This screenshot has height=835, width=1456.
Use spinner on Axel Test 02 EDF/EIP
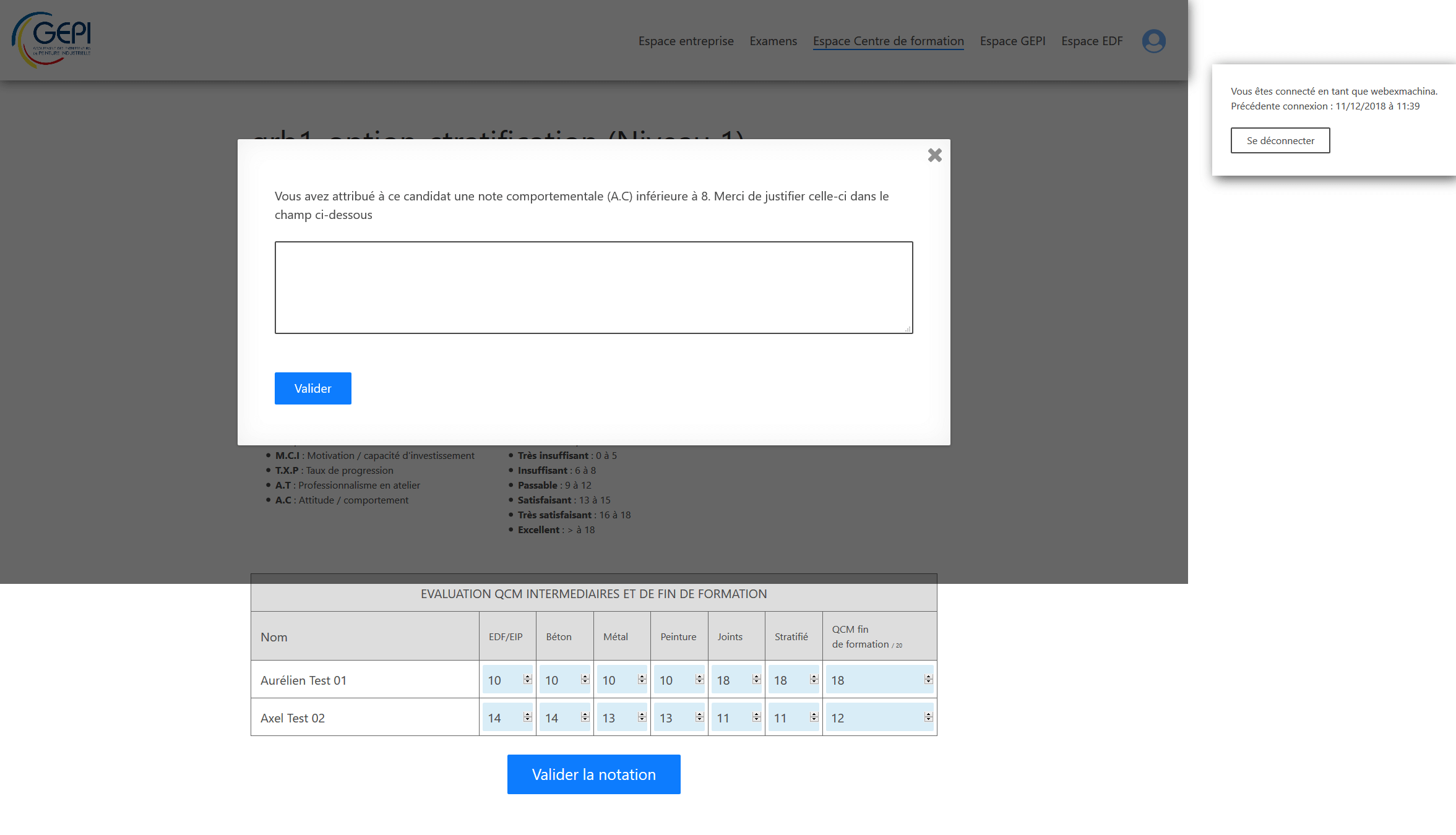coord(527,717)
